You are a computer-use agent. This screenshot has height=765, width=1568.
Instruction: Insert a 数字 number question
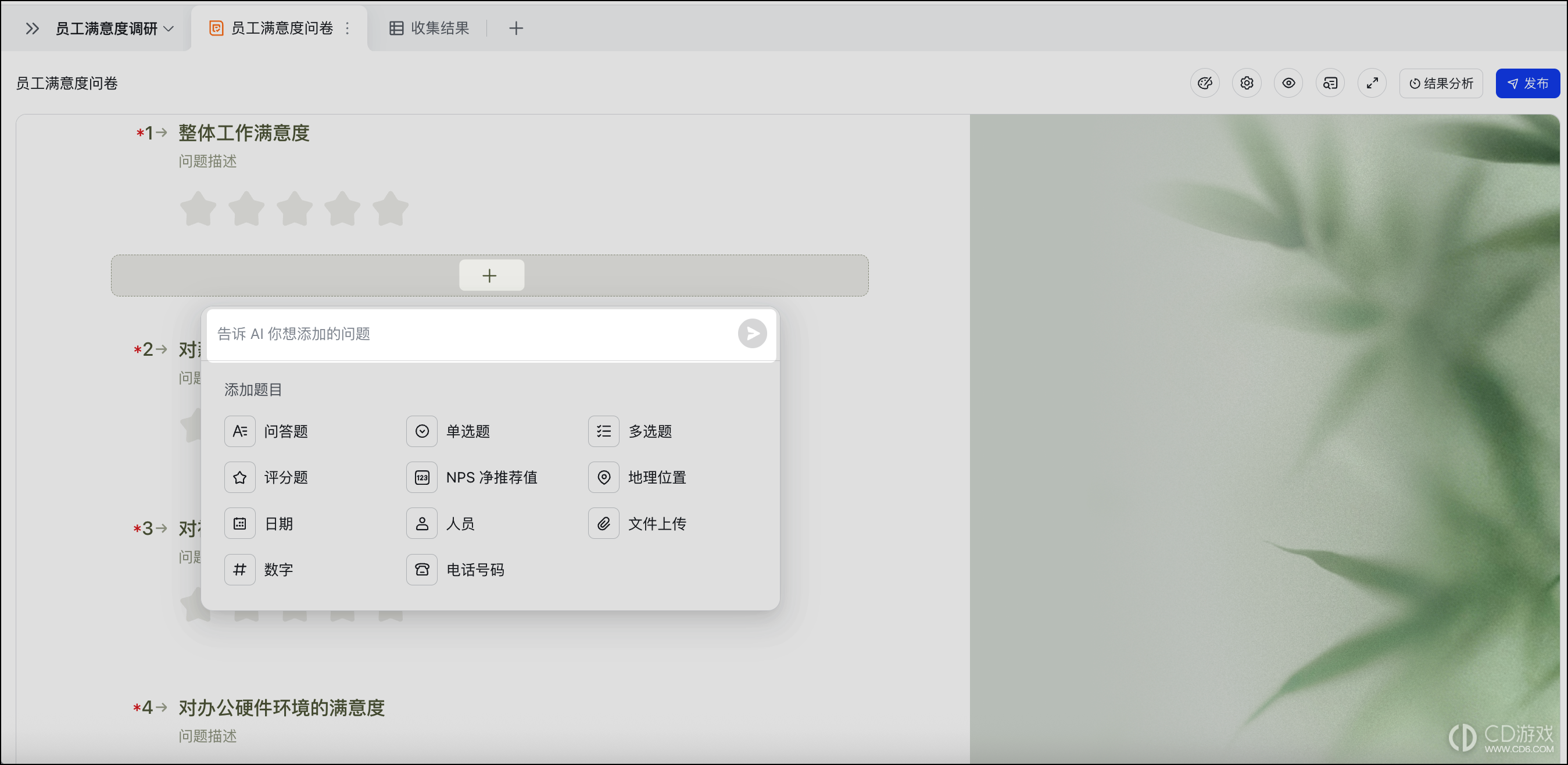click(259, 570)
